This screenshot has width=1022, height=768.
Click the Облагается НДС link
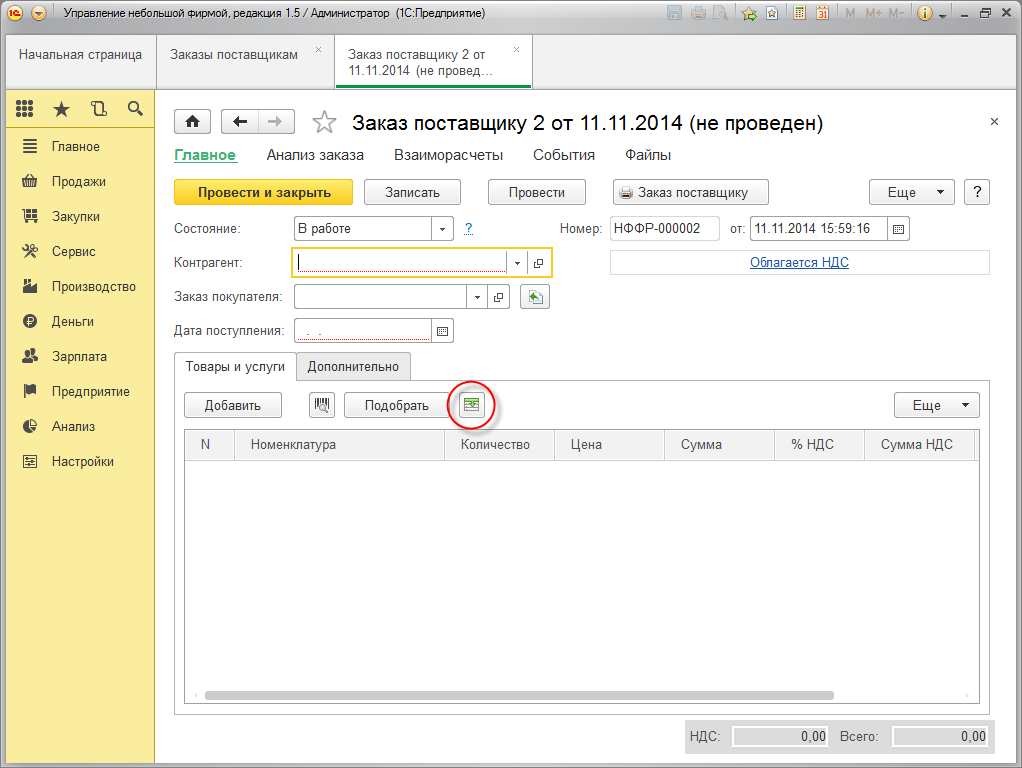coord(799,262)
